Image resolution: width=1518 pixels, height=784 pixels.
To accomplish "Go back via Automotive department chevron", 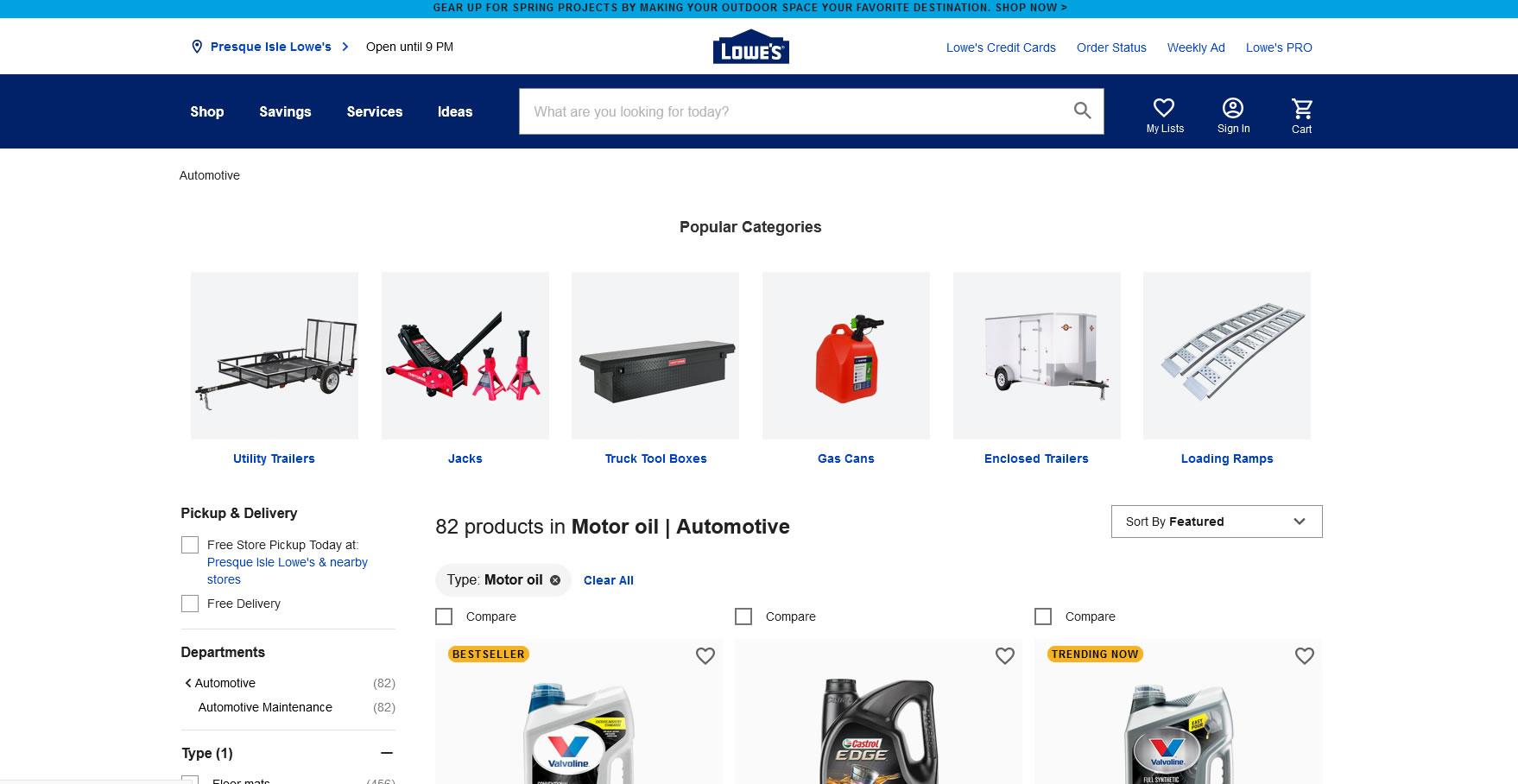I will click(188, 683).
